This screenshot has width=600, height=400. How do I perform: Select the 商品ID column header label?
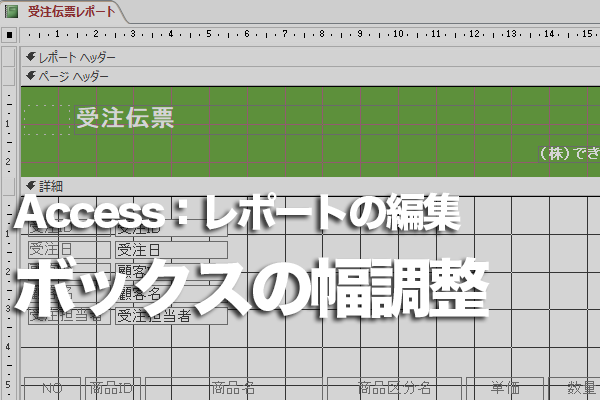point(112,389)
